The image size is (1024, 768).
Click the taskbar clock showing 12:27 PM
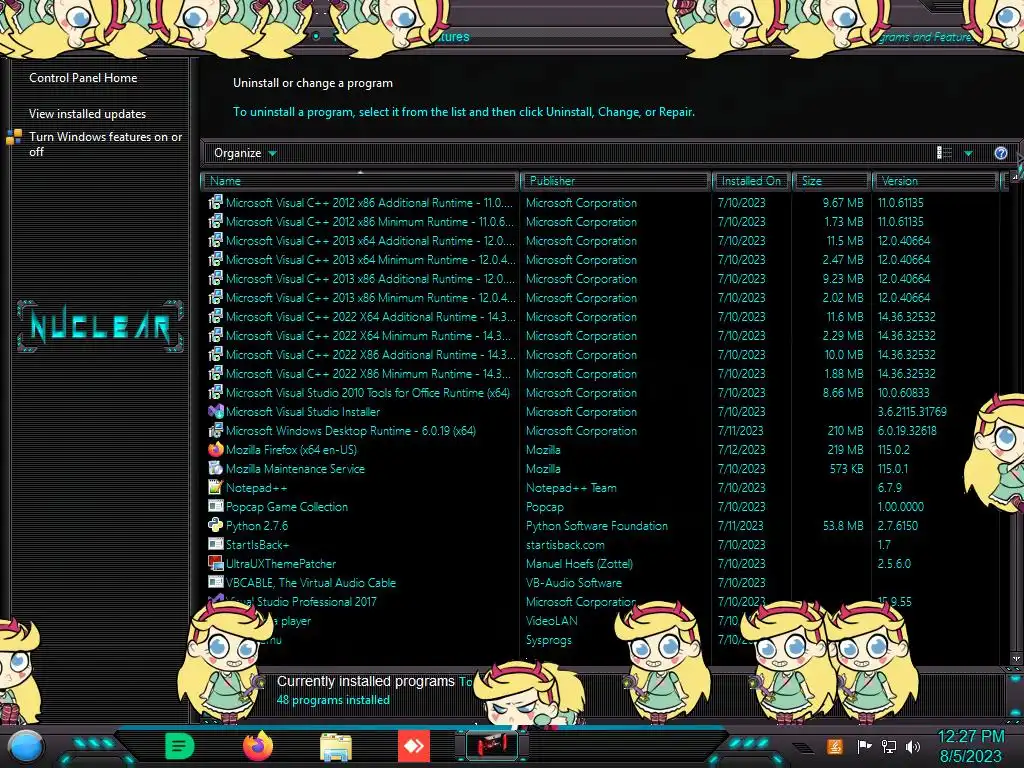[970, 737]
